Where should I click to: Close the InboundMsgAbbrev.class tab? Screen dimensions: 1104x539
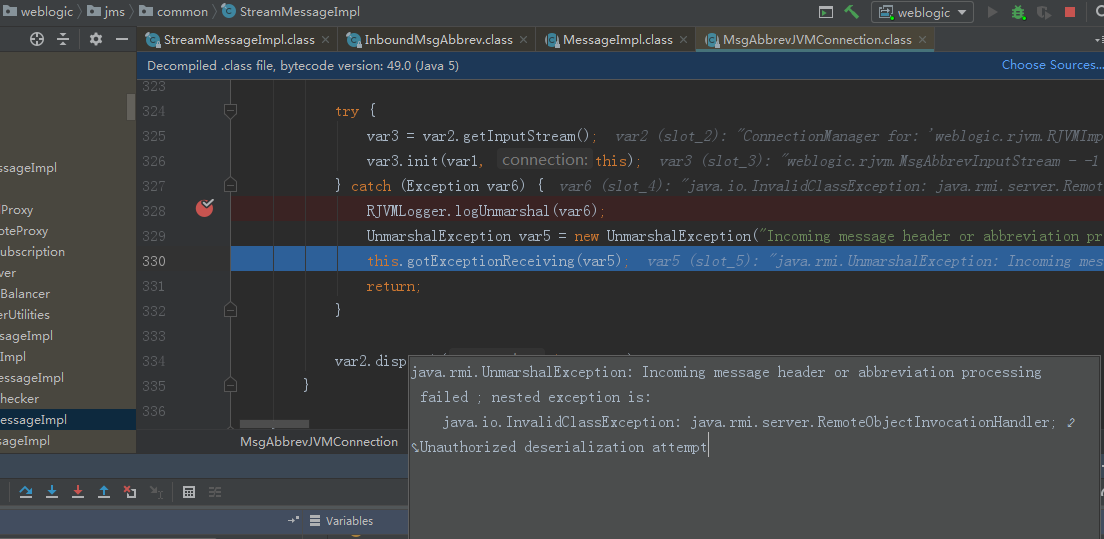pyautogui.click(x=523, y=40)
